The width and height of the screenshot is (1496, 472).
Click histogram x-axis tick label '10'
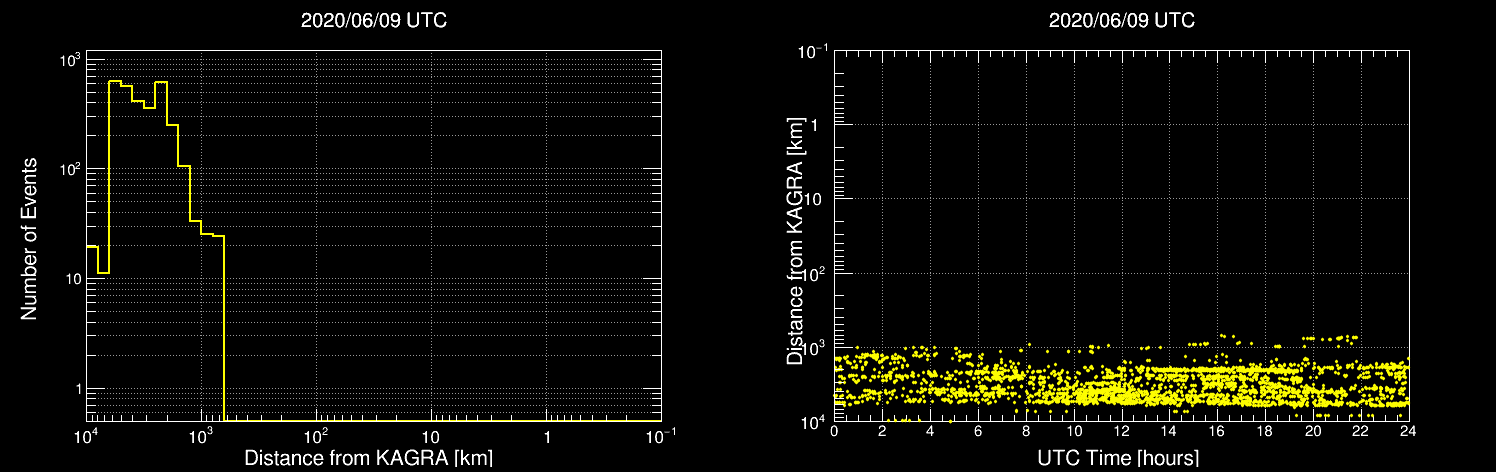coord(431,437)
